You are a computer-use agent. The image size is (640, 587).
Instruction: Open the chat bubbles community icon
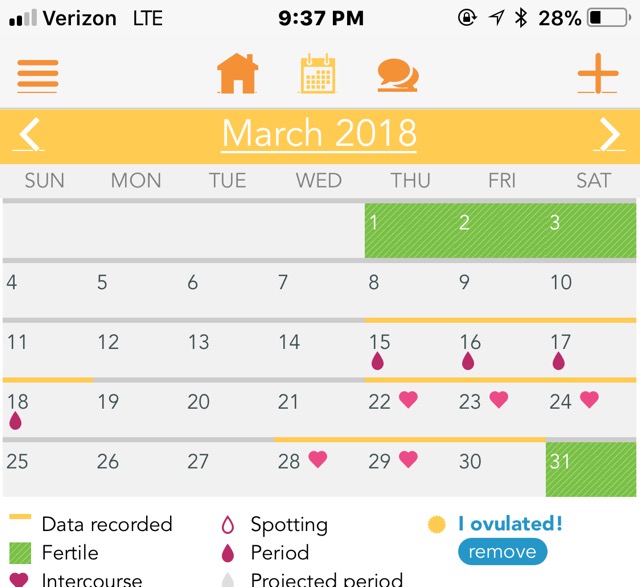click(398, 75)
